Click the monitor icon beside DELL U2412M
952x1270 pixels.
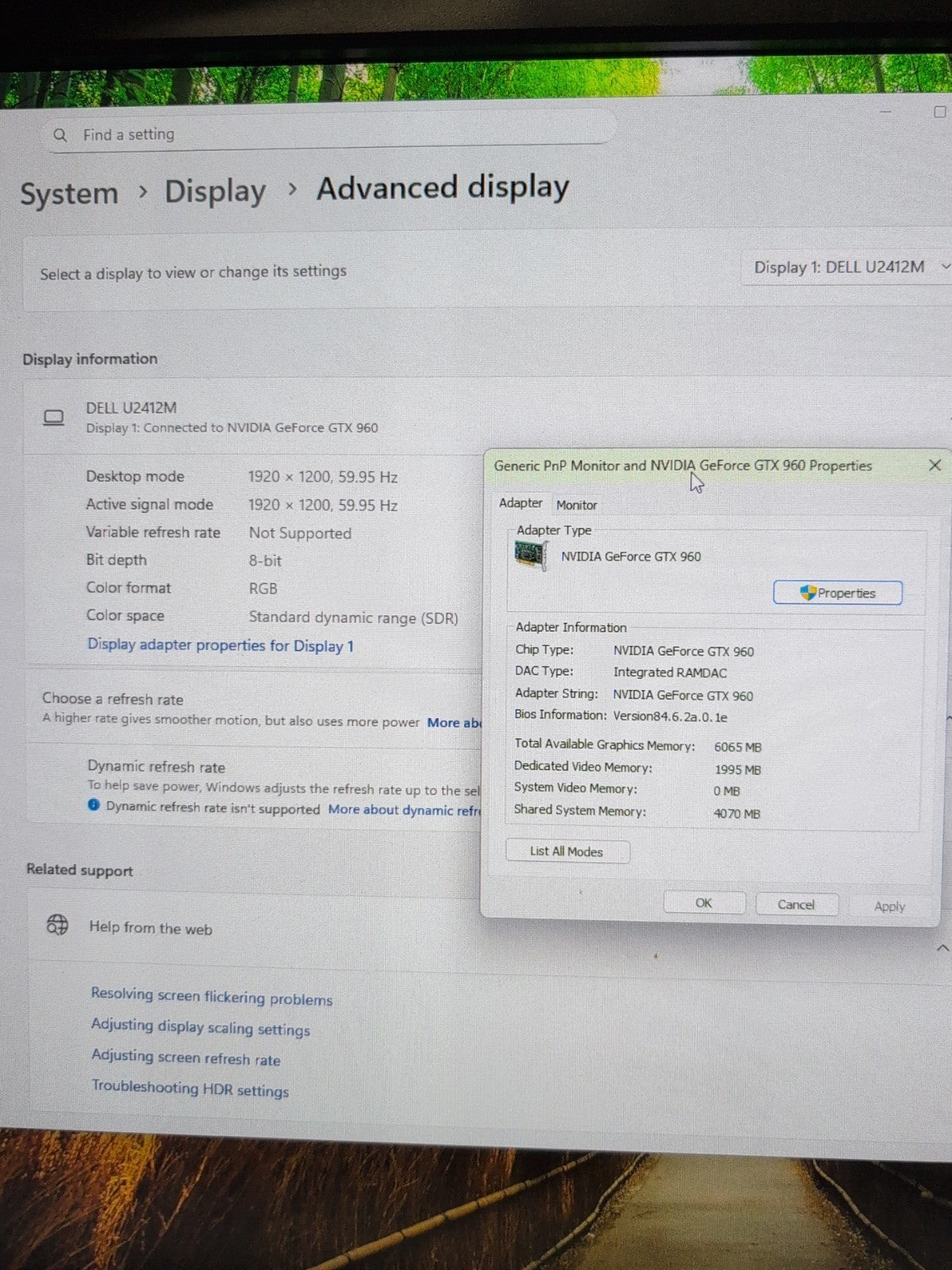[53, 418]
